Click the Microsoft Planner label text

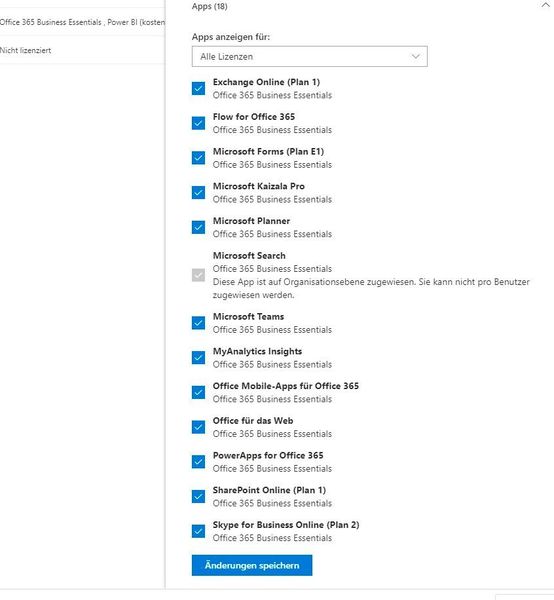point(251,221)
